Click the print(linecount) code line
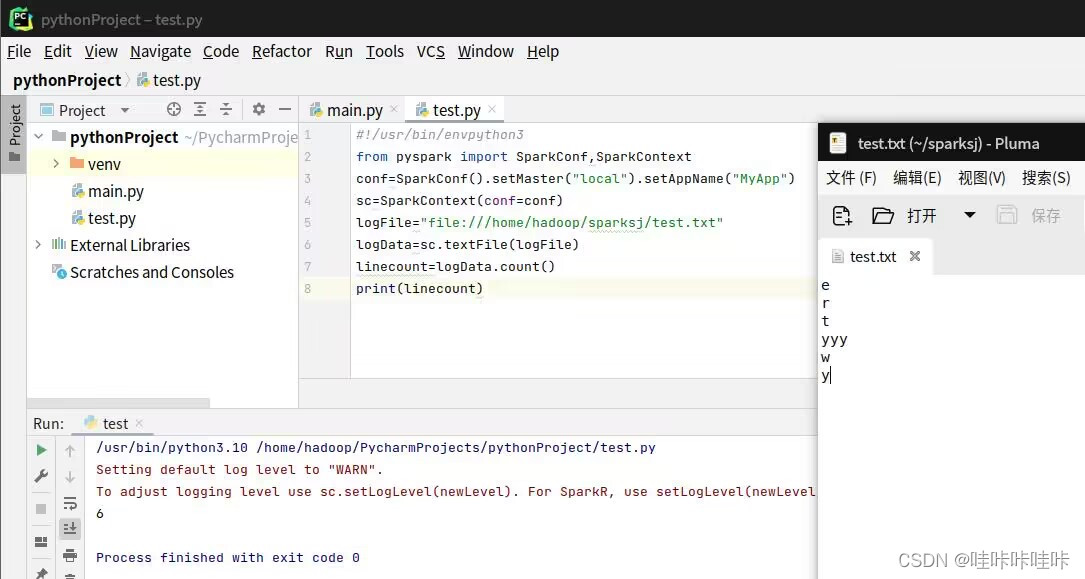This screenshot has width=1085, height=579. click(x=419, y=288)
